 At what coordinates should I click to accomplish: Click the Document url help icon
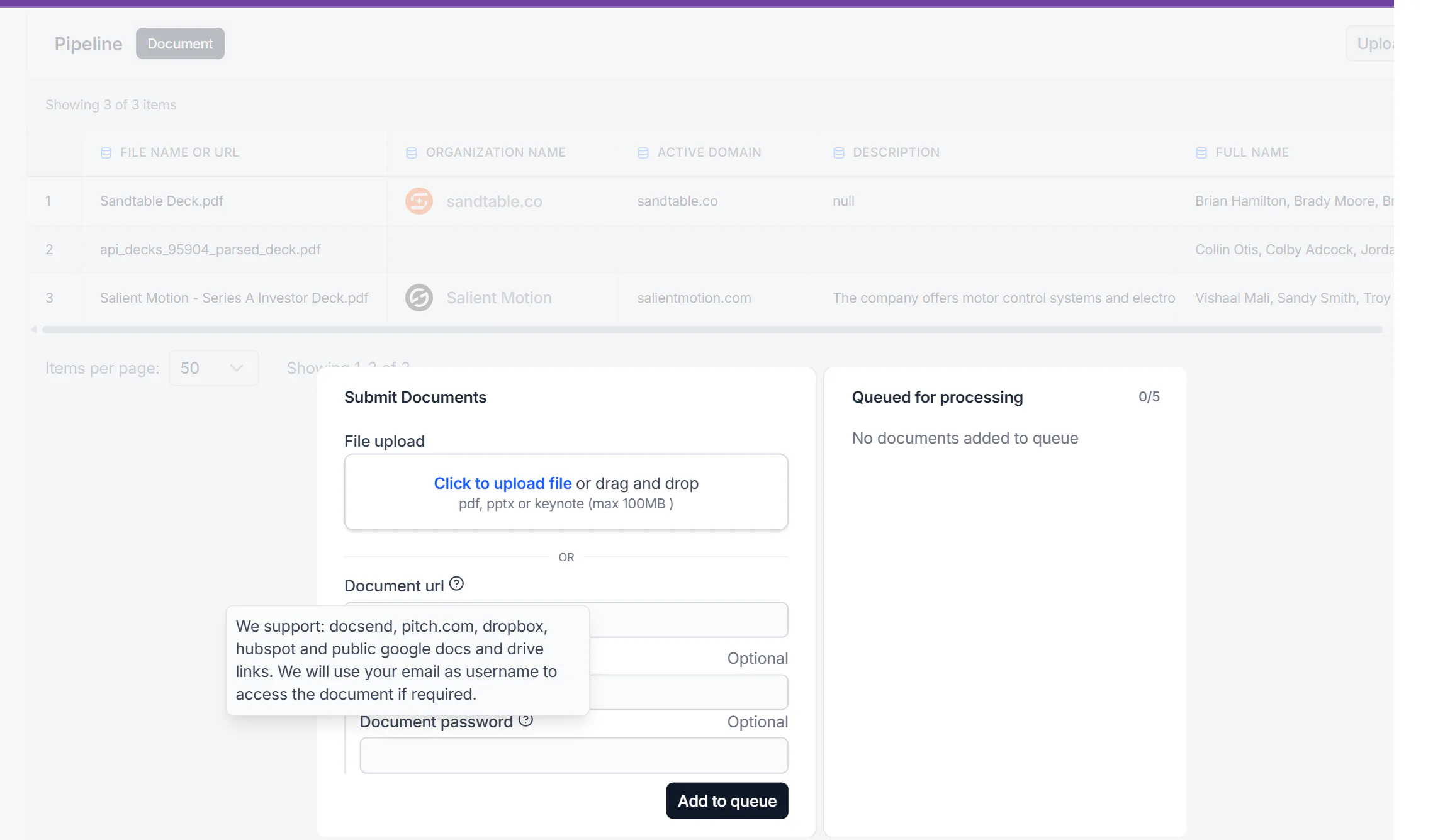(x=457, y=584)
